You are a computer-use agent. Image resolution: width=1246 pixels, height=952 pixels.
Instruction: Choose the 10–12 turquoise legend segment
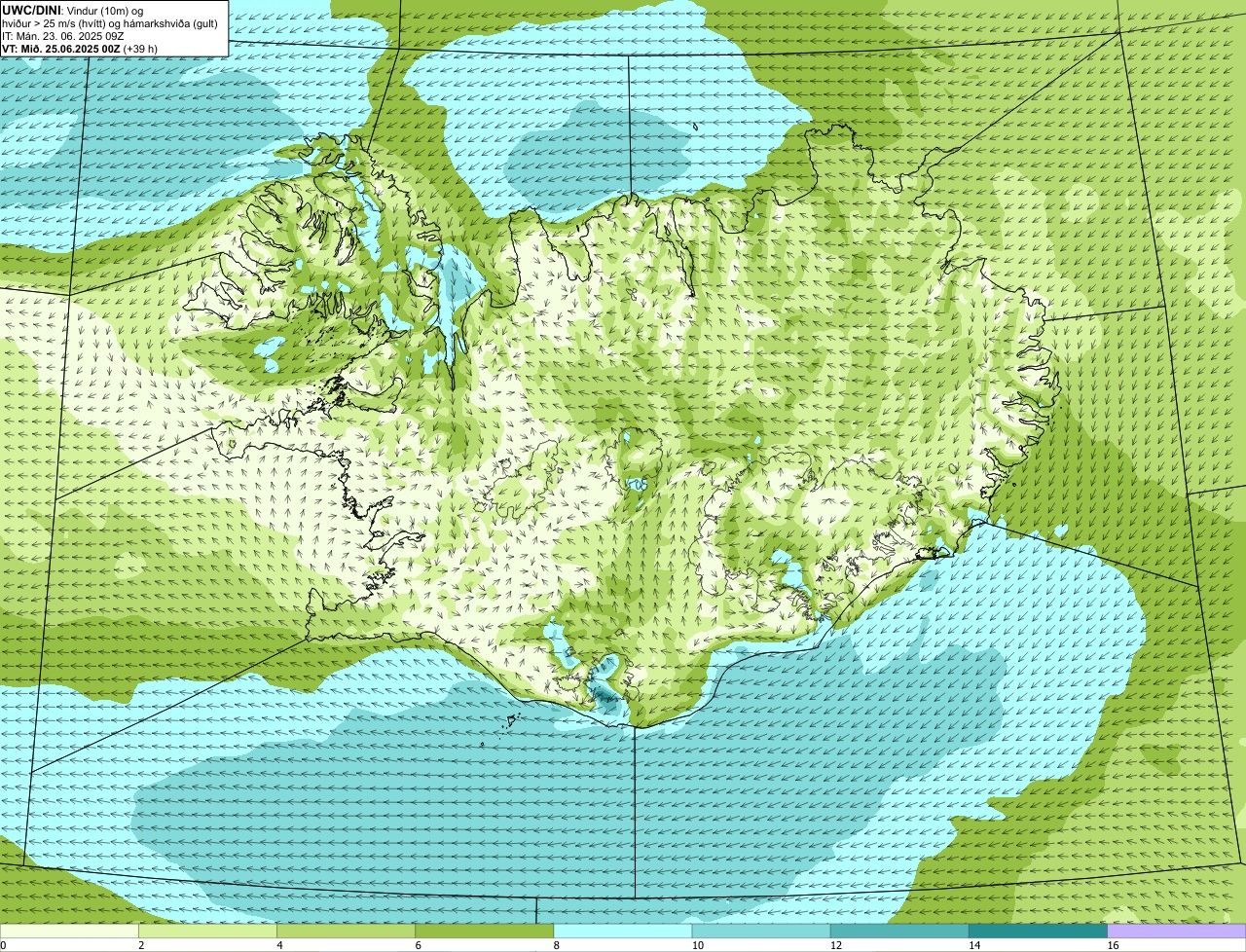pos(761,932)
